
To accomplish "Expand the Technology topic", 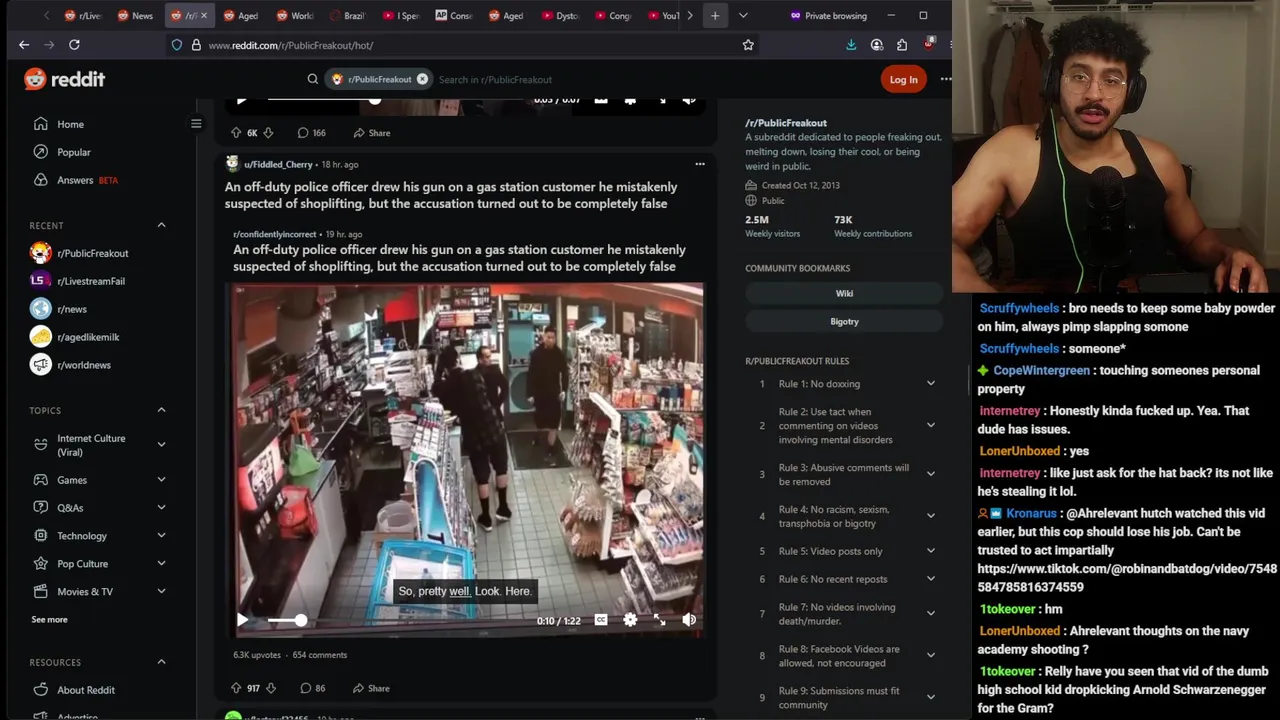I will pyautogui.click(x=161, y=536).
